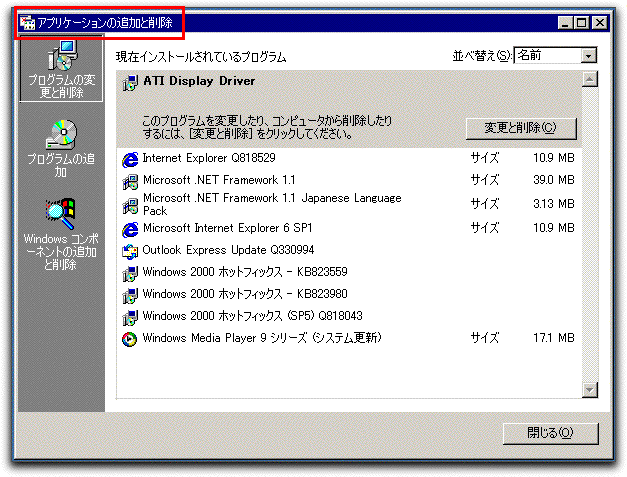The width and height of the screenshot is (627, 477).
Task: Open プログラムの変更と削除 sidebar section
Action: coord(61,69)
